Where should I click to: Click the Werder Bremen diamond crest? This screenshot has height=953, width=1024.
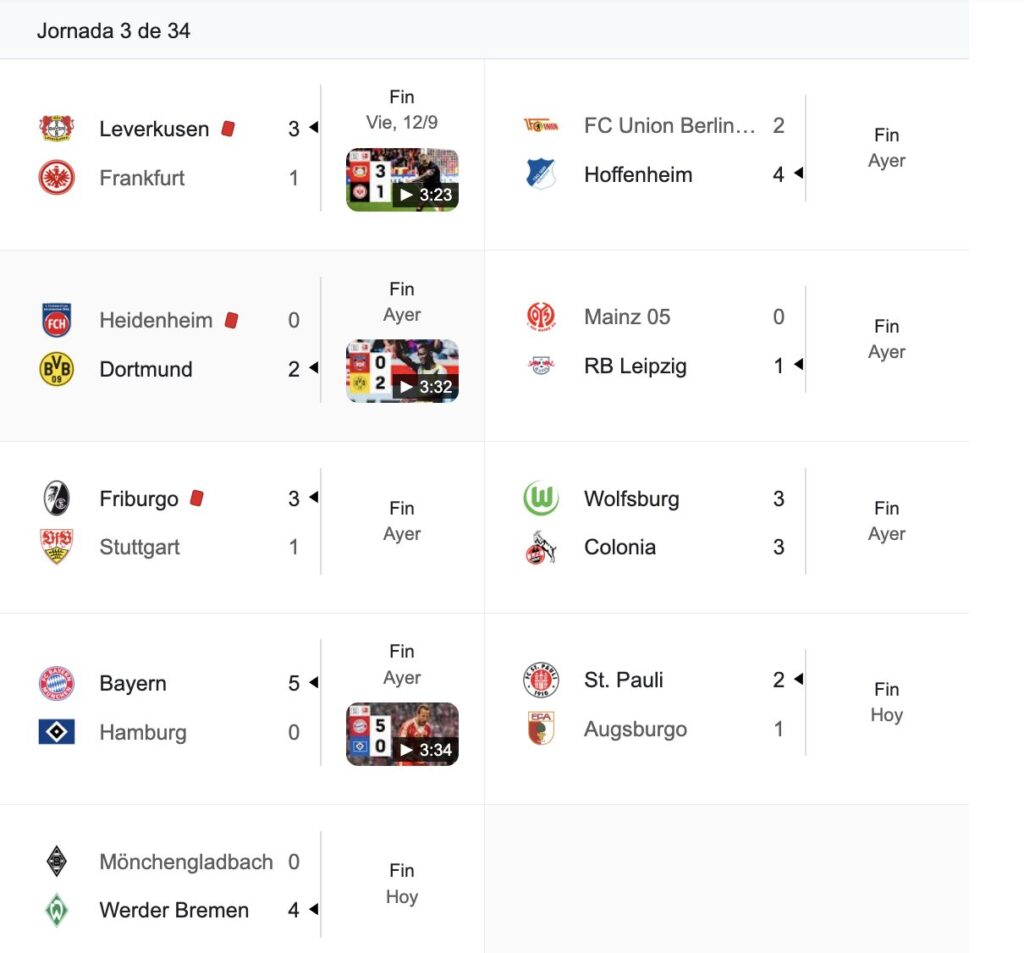coord(56,910)
